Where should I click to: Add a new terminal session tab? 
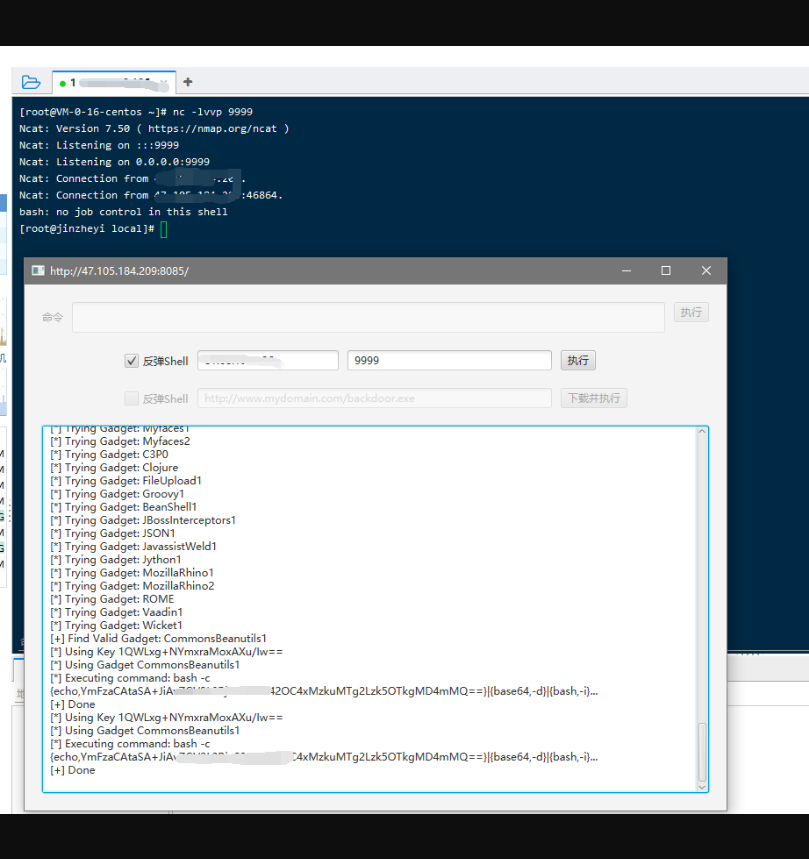[x=188, y=82]
